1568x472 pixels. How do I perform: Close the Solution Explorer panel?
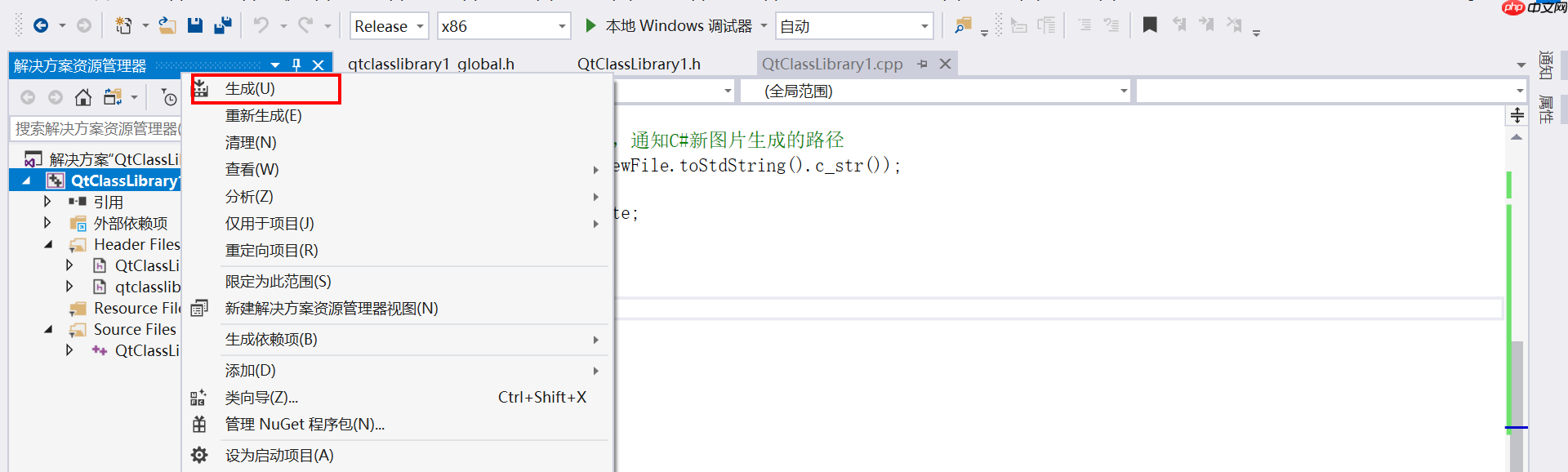point(318,65)
